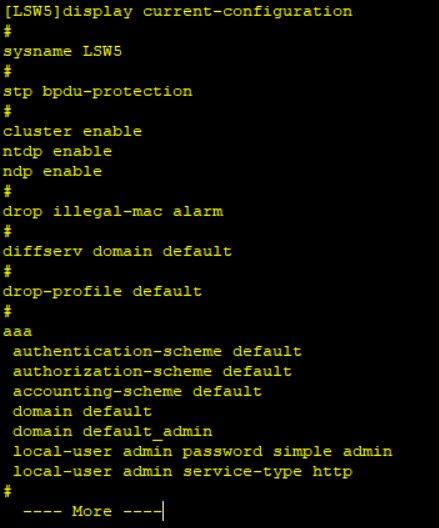This screenshot has height=528, width=439.
Task: Click the 'aaa' section header
Action: click(x=18, y=332)
